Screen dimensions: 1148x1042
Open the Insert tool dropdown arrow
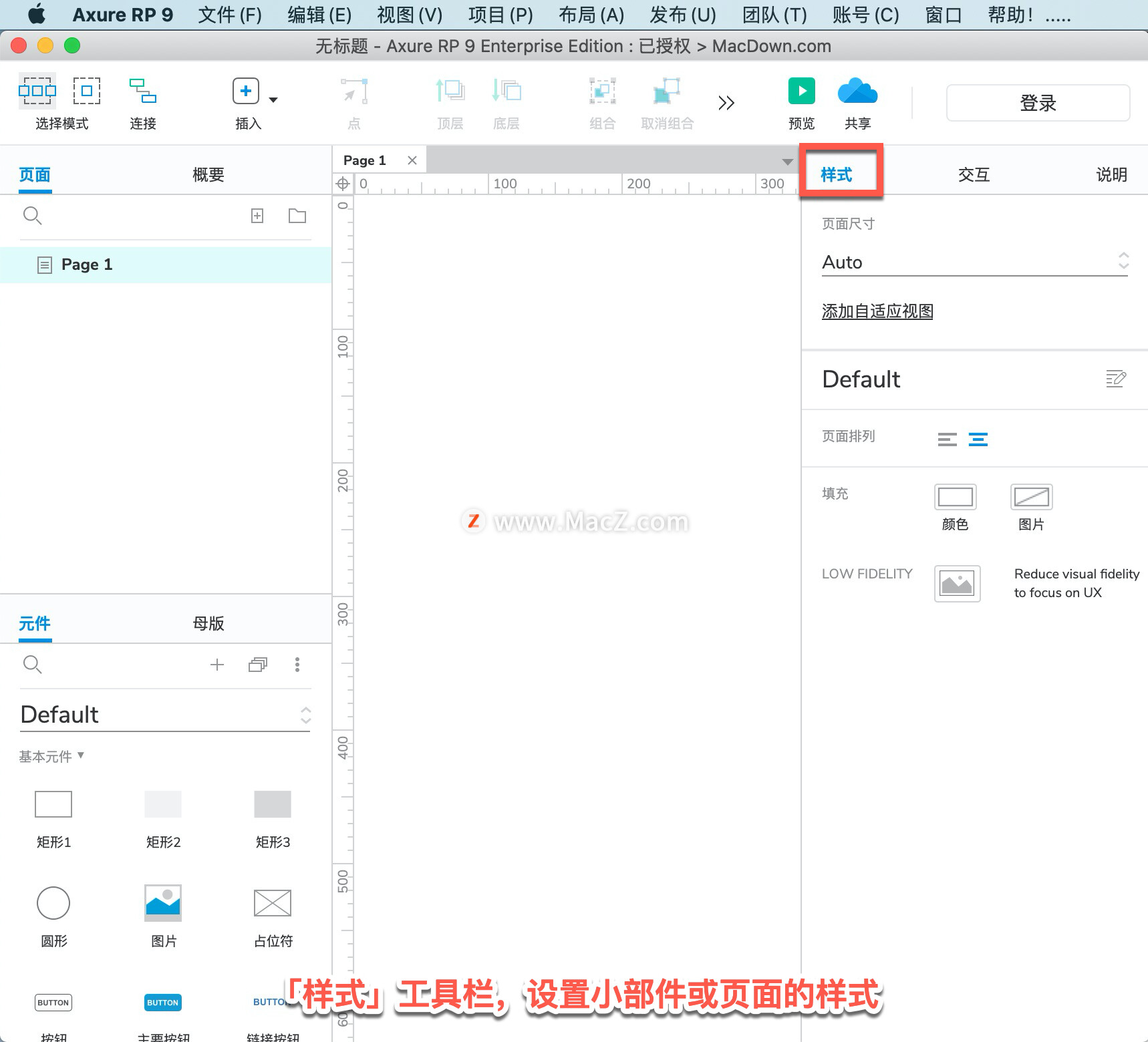(x=273, y=100)
